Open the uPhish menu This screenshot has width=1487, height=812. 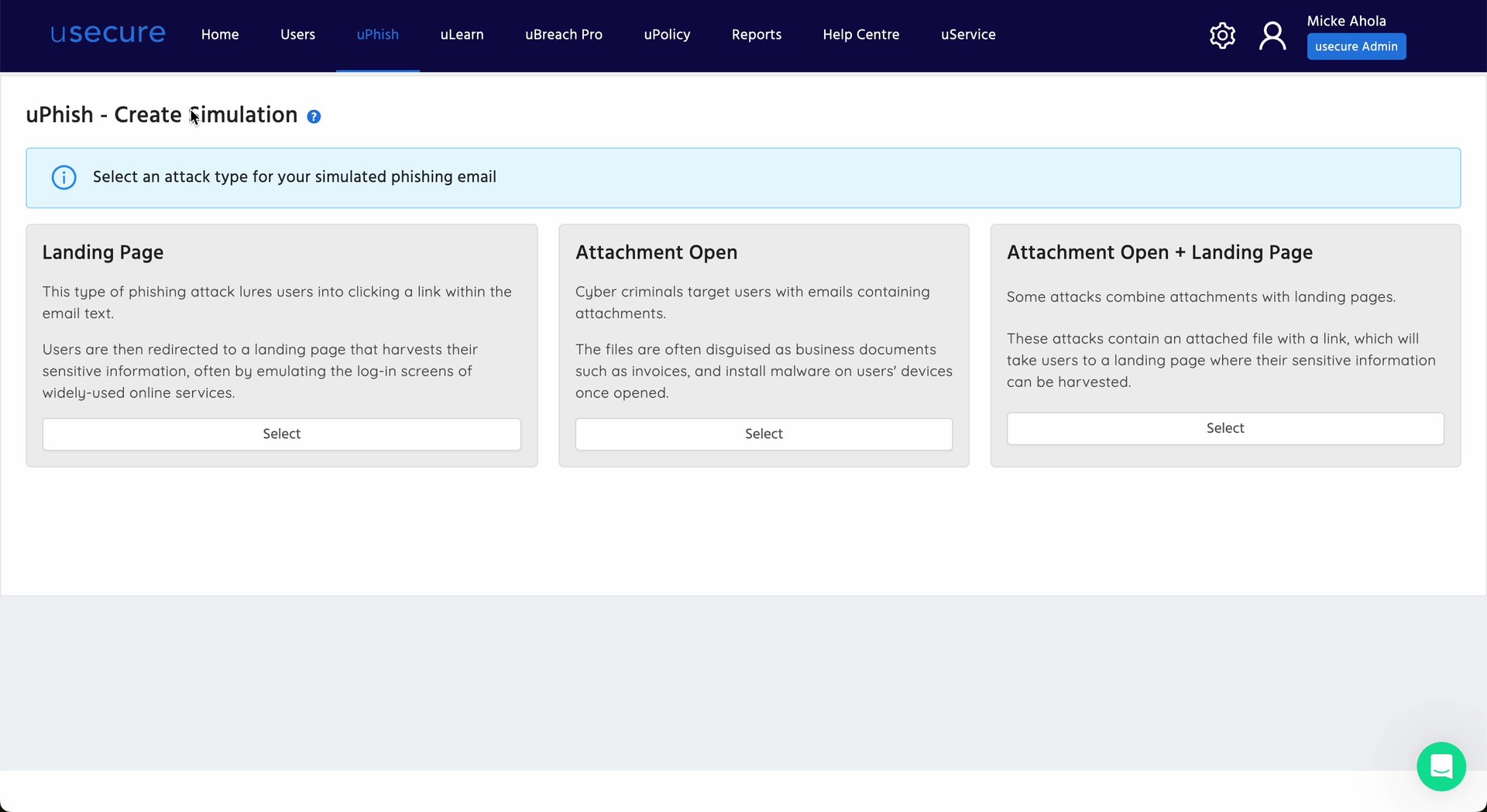pos(378,35)
